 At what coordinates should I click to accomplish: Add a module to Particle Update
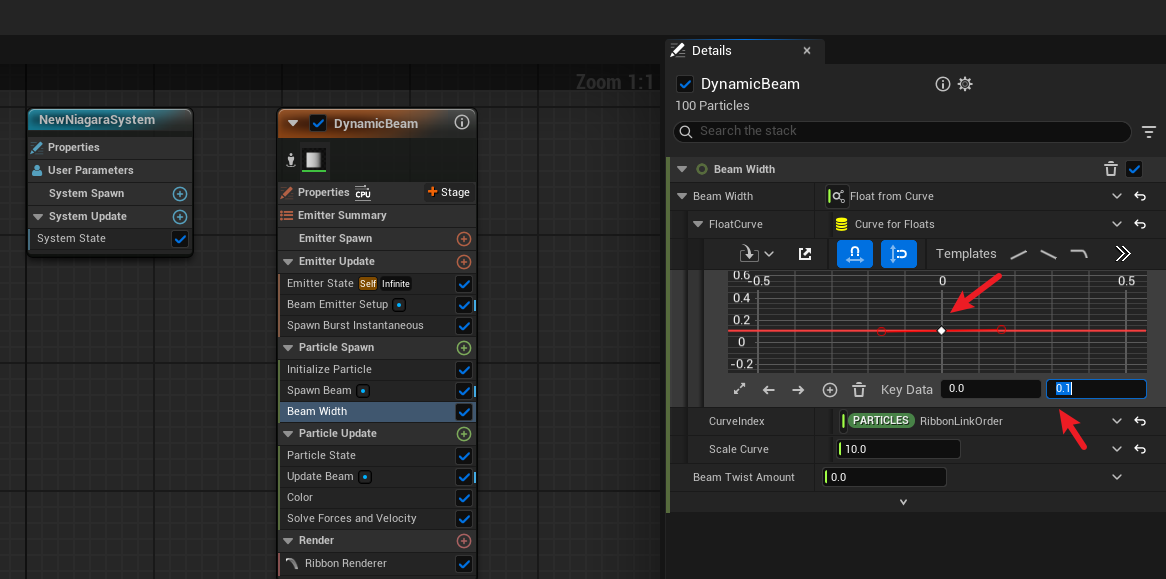pos(464,433)
